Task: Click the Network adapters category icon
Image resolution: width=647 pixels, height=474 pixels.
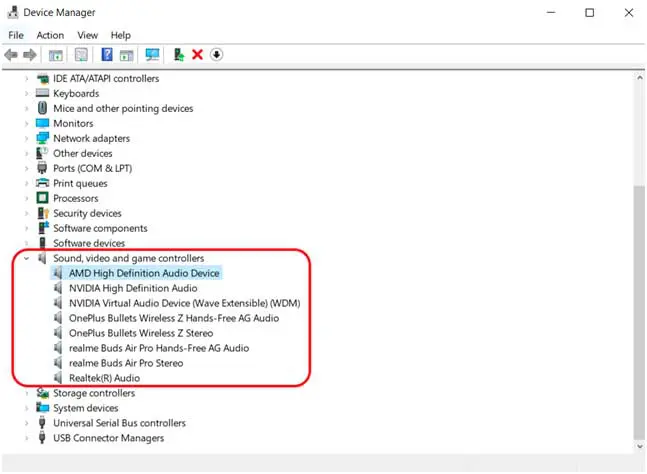Action: (42, 138)
